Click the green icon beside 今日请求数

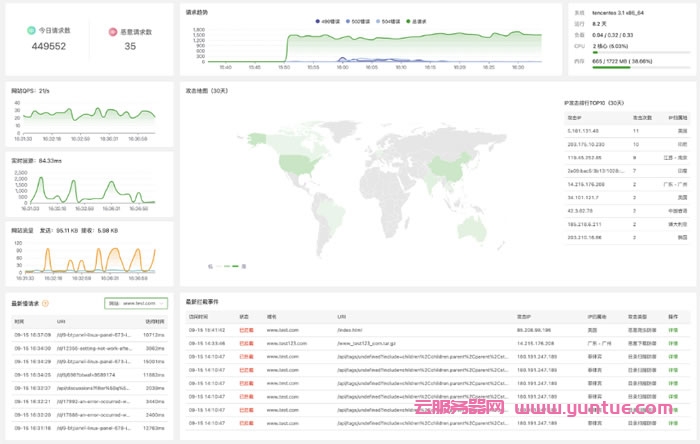coord(35,32)
